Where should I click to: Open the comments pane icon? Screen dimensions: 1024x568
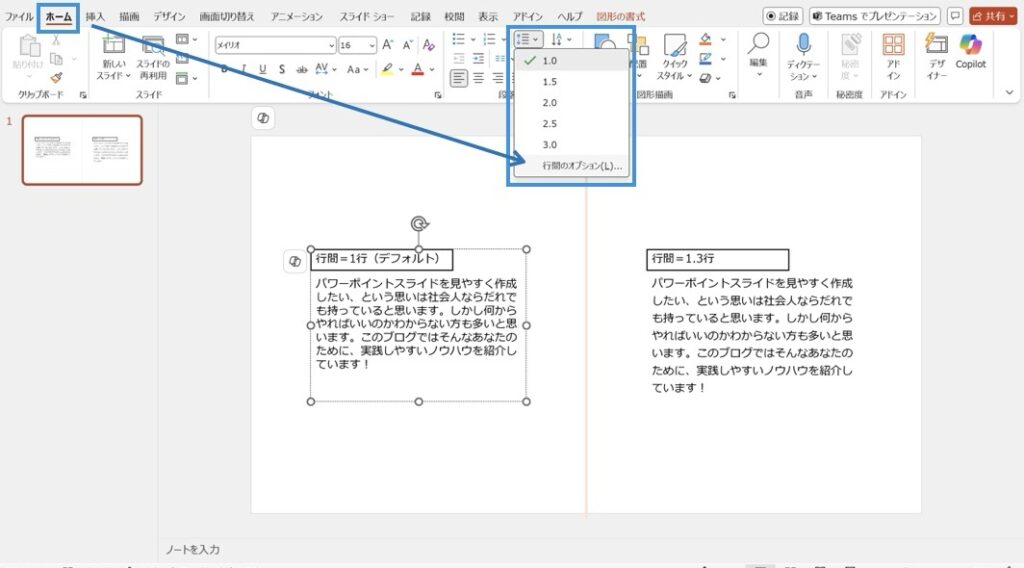pyautogui.click(x=955, y=16)
